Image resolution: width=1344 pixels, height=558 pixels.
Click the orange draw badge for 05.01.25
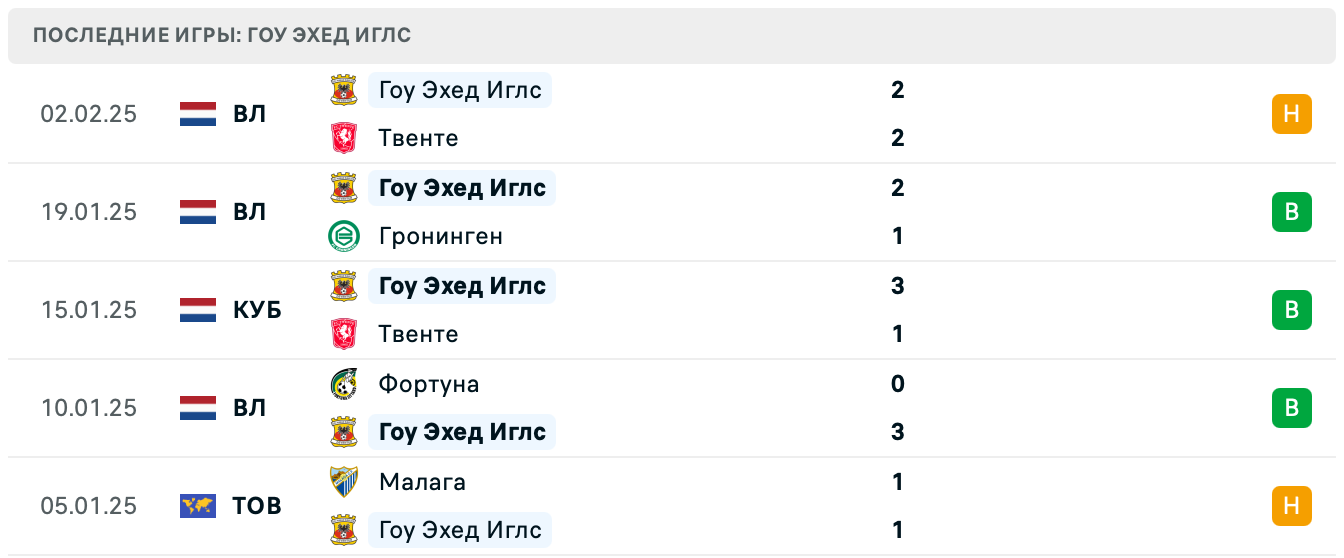(1291, 506)
